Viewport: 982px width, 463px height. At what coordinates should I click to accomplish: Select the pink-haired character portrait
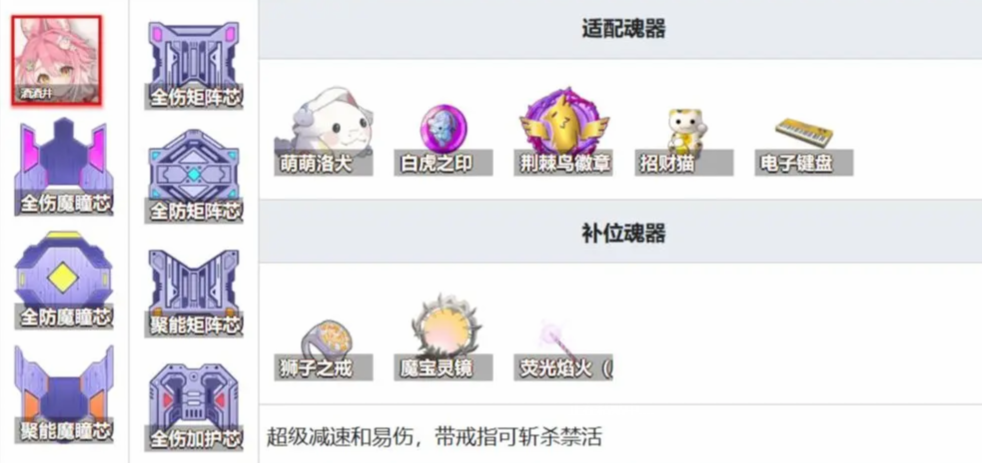(x=56, y=60)
